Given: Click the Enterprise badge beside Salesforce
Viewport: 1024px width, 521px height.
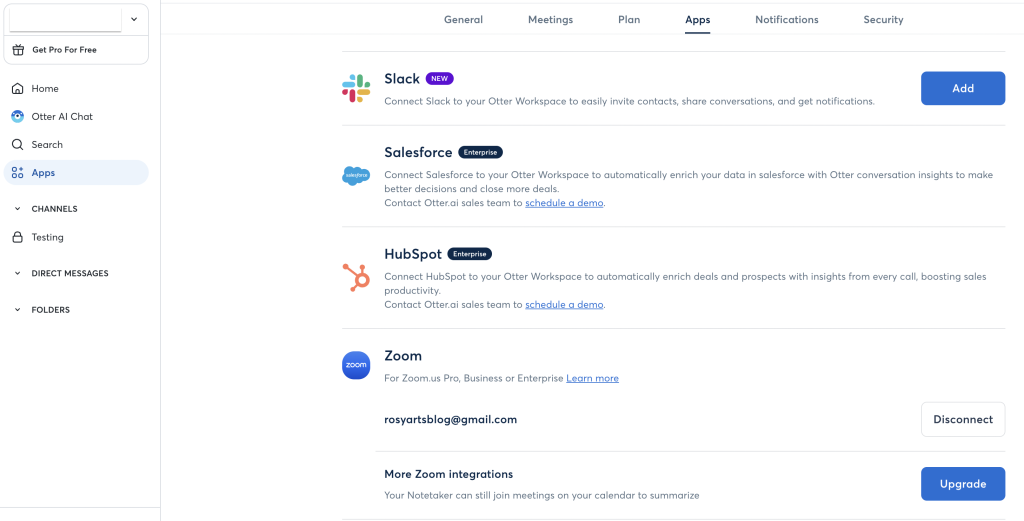Looking at the screenshot, I should pos(481,152).
